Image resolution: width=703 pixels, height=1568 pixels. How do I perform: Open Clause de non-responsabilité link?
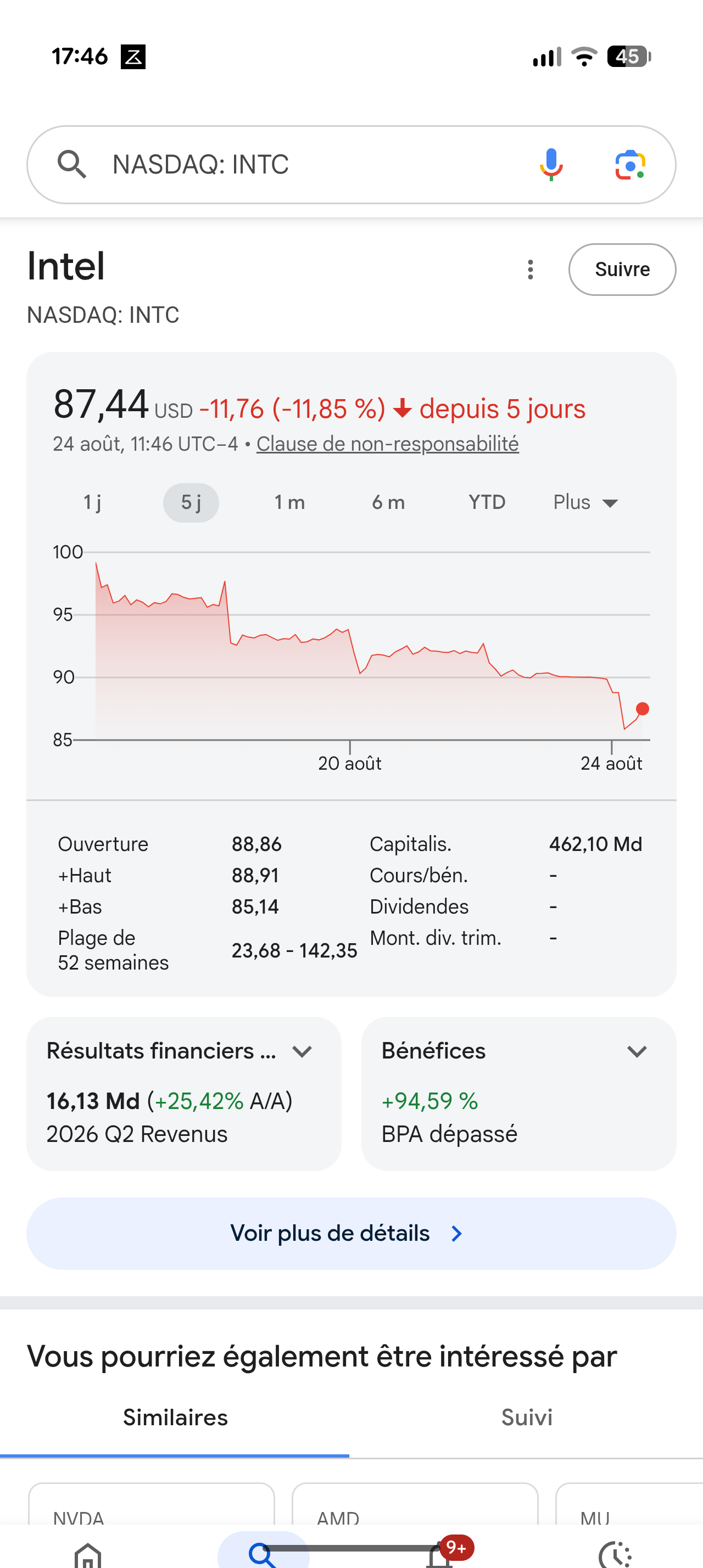pos(388,444)
